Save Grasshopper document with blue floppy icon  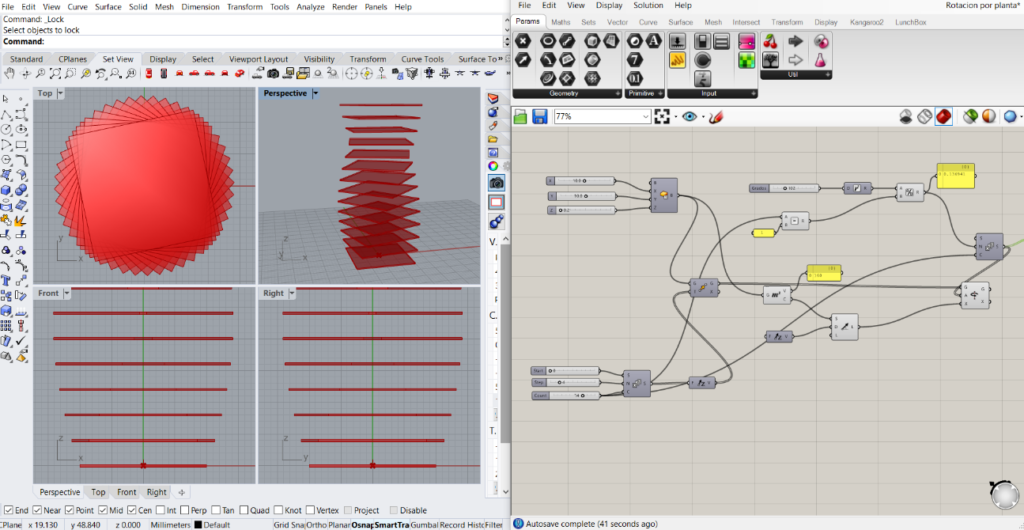click(x=539, y=117)
